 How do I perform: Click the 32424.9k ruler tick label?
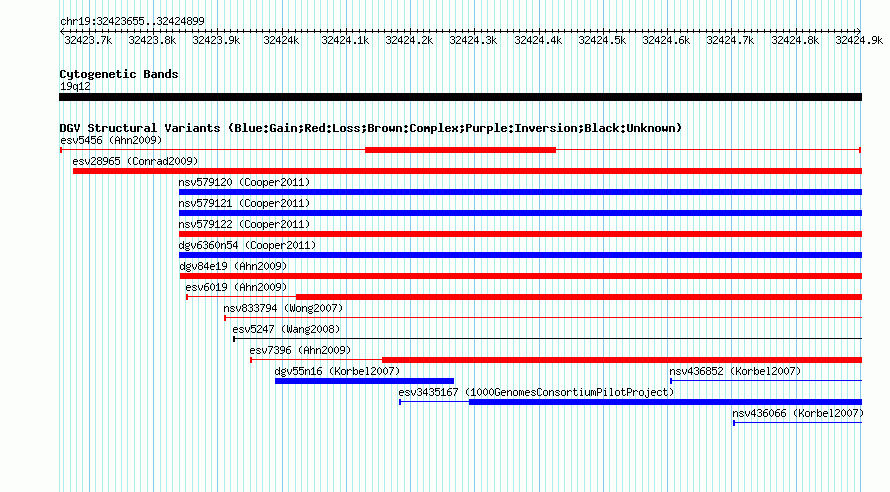(859, 40)
